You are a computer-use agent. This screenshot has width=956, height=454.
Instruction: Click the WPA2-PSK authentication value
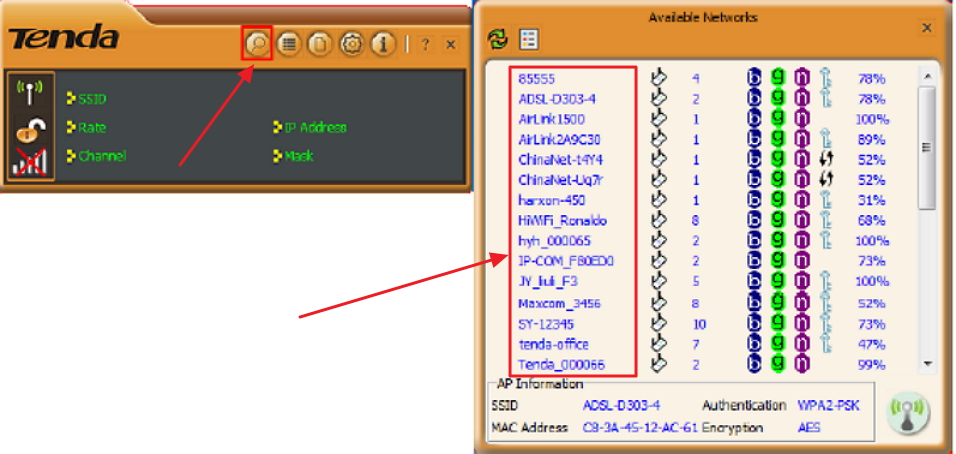click(x=829, y=405)
